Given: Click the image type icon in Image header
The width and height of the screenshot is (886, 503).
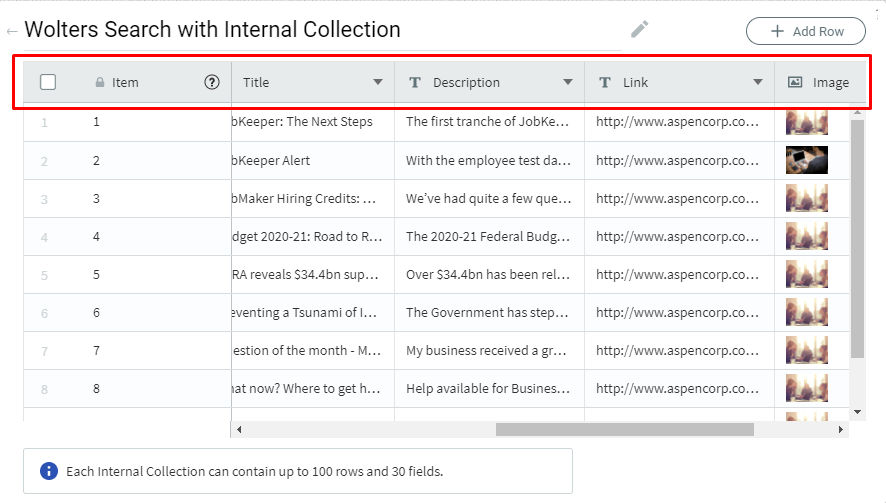Looking at the screenshot, I should coord(795,83).
